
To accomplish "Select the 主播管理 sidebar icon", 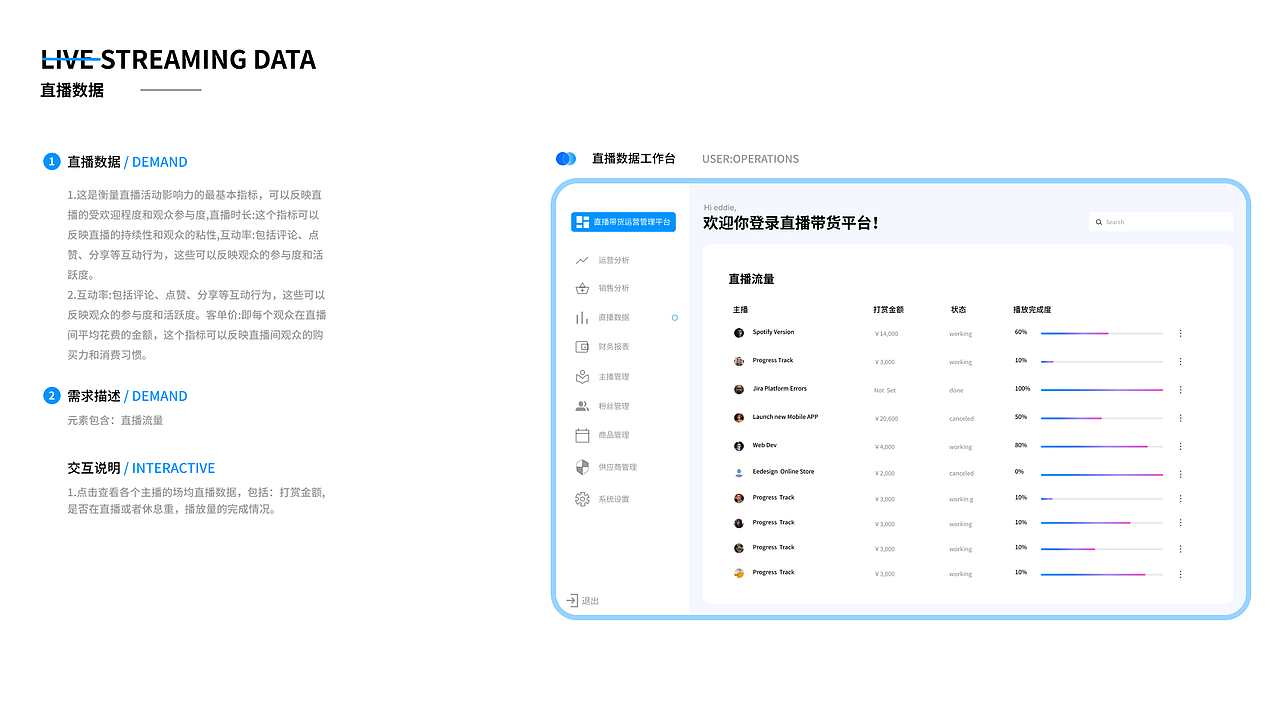I will pos(583,376).
